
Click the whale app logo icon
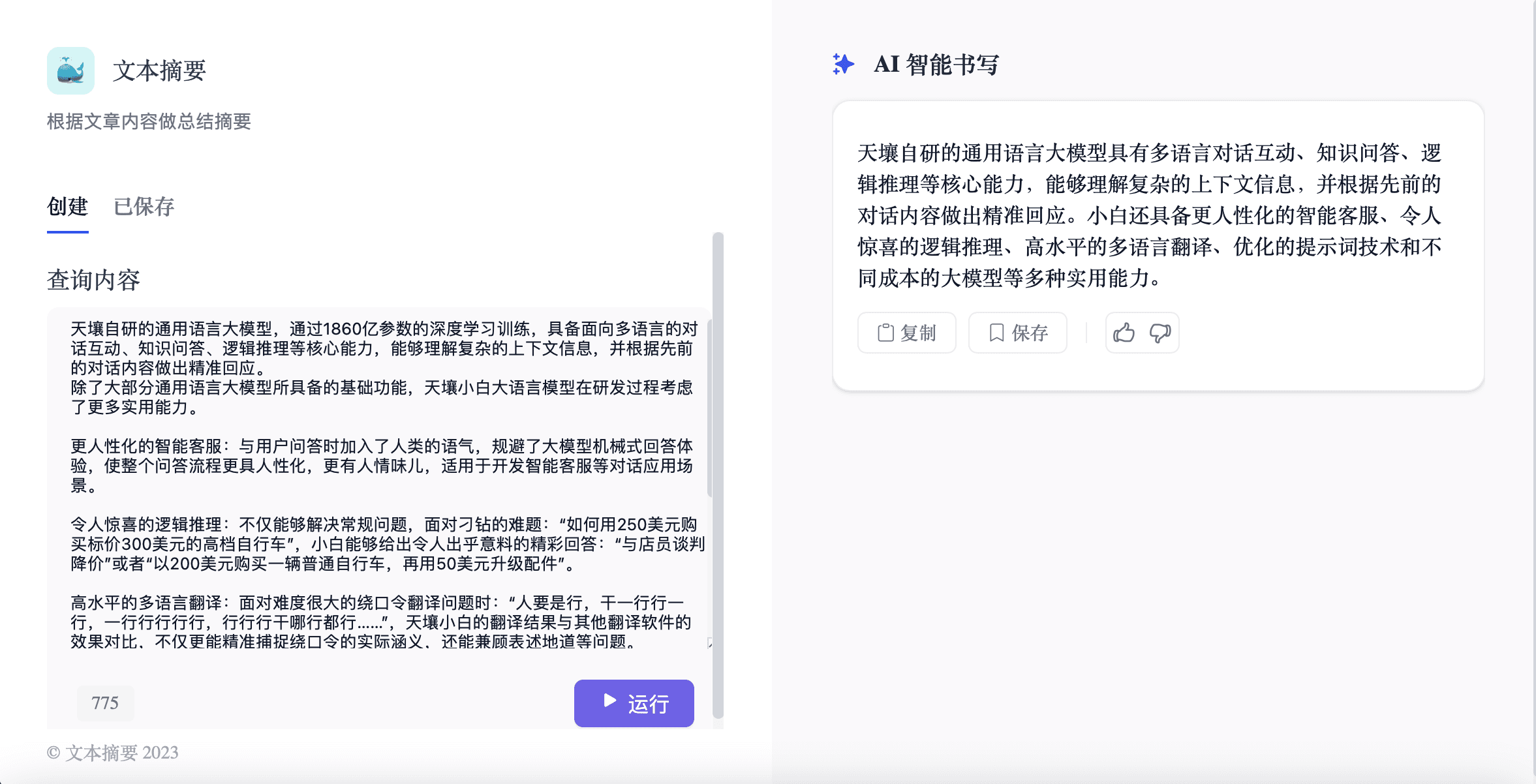(70, 70)
